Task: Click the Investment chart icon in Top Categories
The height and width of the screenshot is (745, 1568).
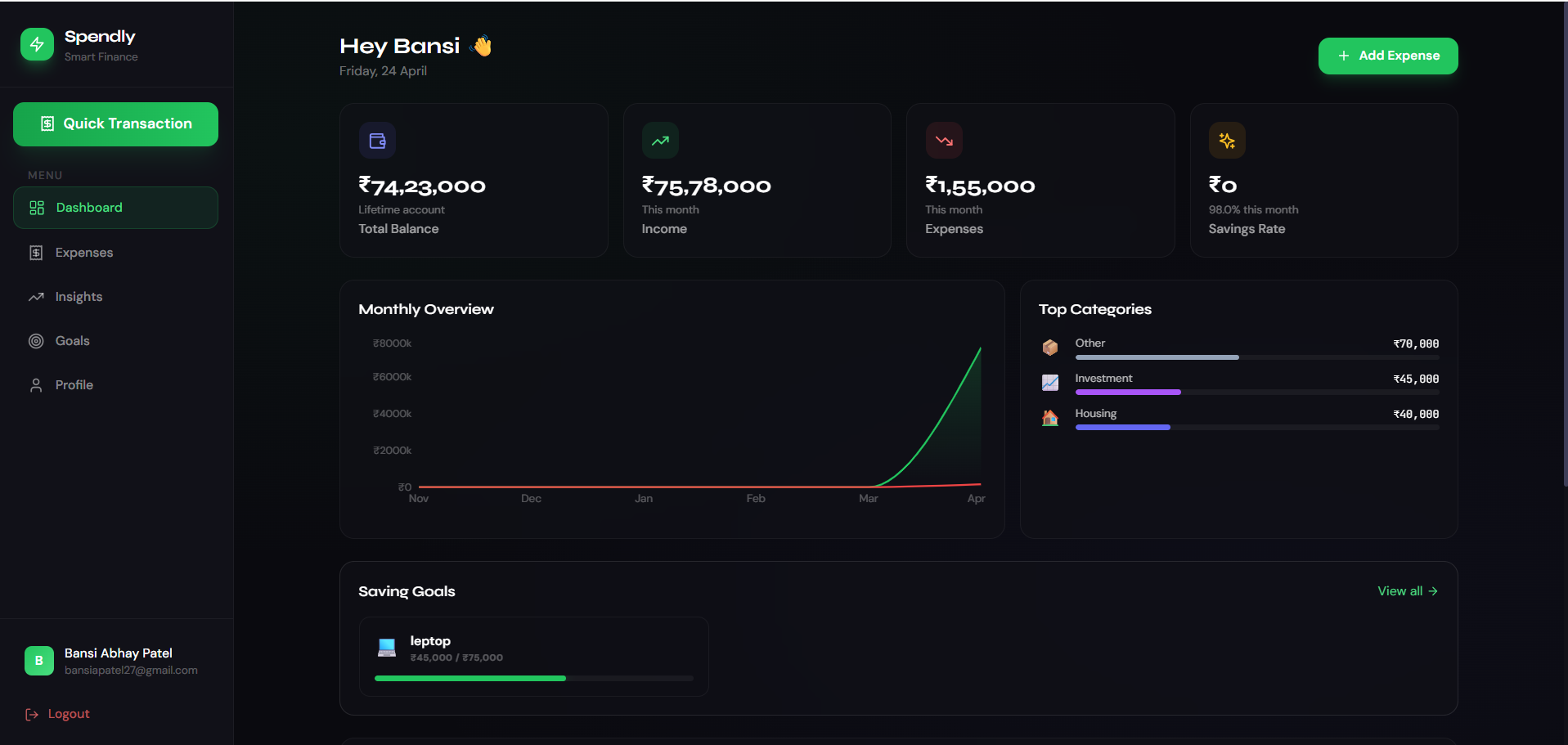Action: (x=1050, y=382)
